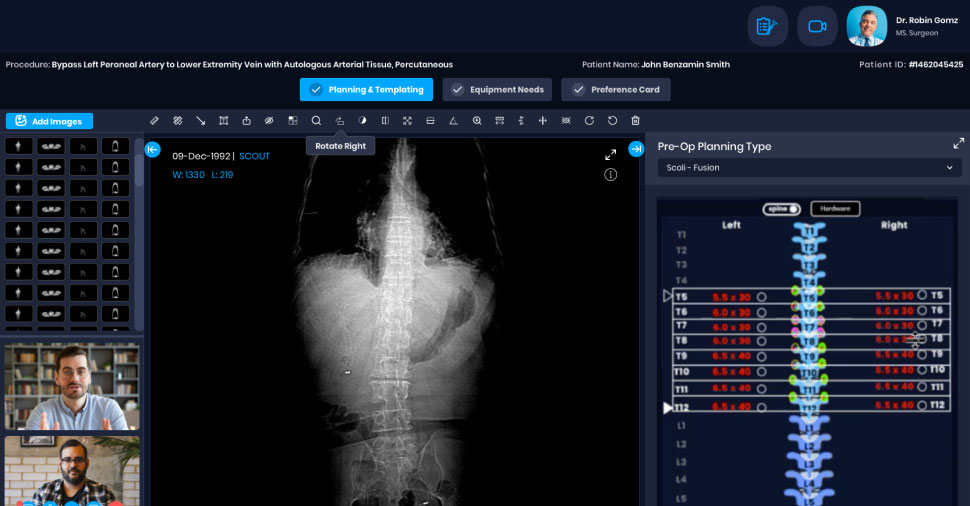Click the angle measurement triangle tool

click(453, 121)
